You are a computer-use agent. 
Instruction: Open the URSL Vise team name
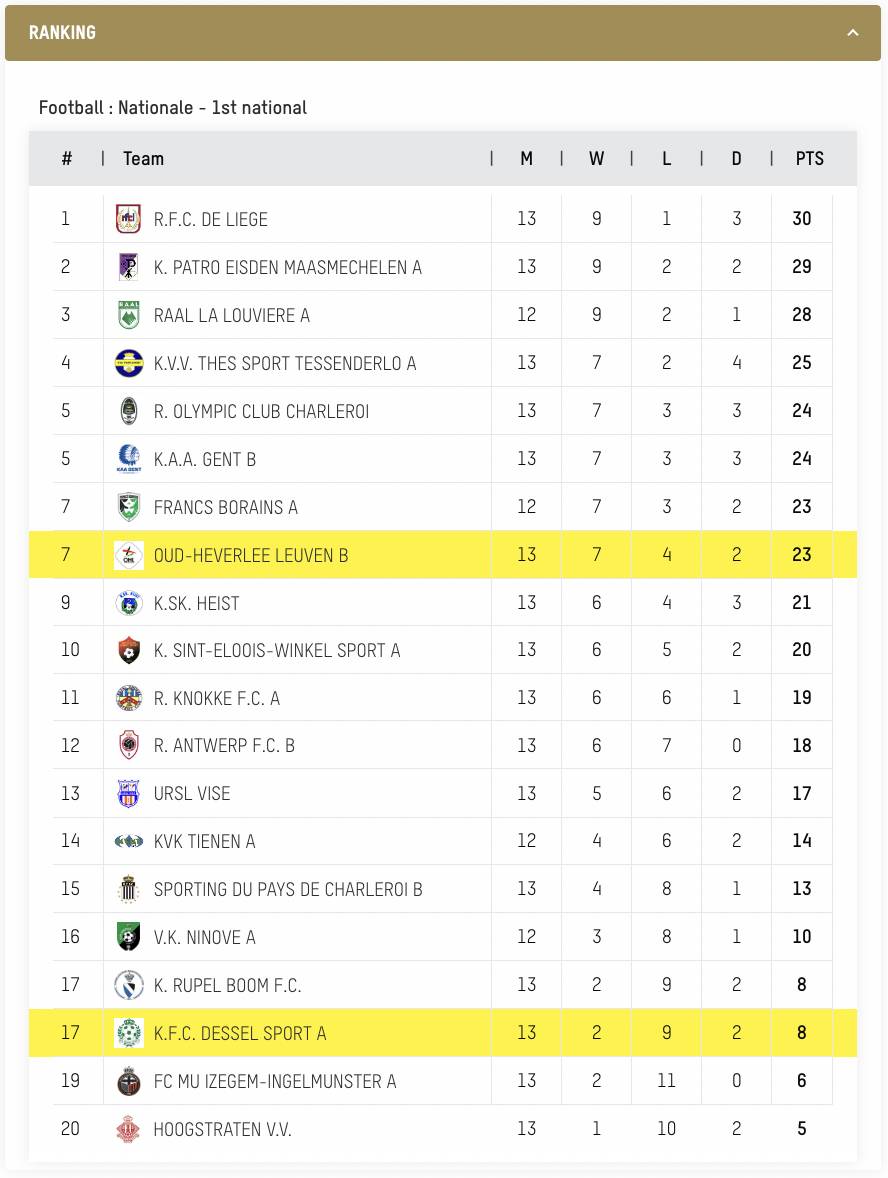[192, 793]
